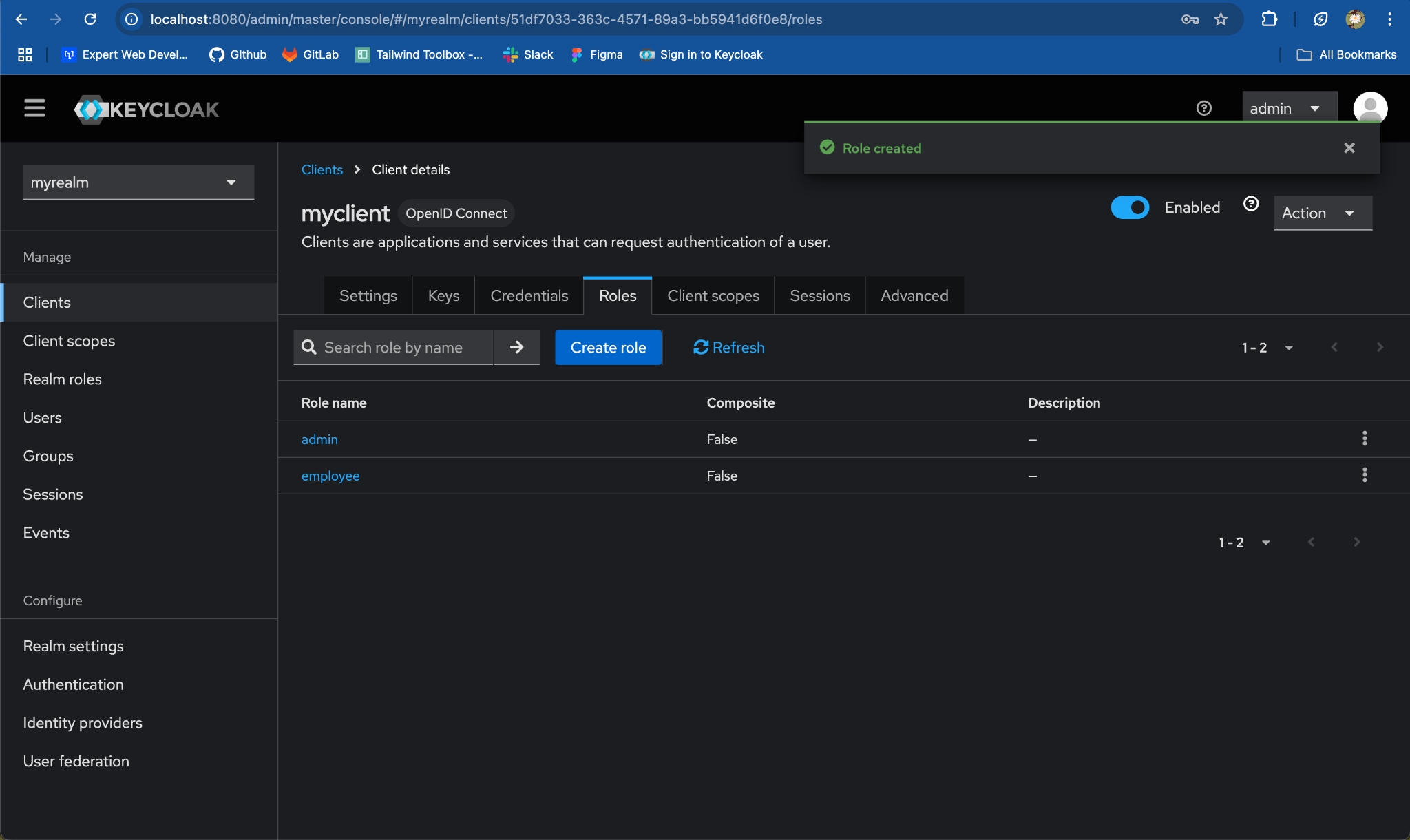Expand the myrealm realm selector
The image size is (1410, 840).
(x=138, y=182)
